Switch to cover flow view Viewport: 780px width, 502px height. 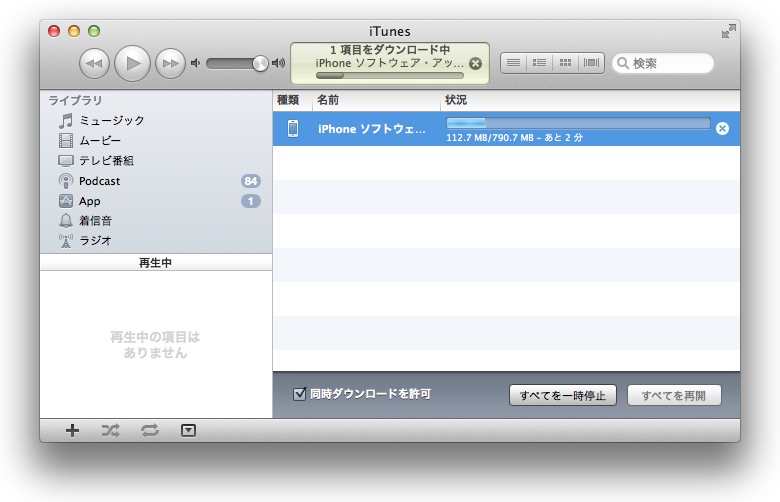[592, 63]
